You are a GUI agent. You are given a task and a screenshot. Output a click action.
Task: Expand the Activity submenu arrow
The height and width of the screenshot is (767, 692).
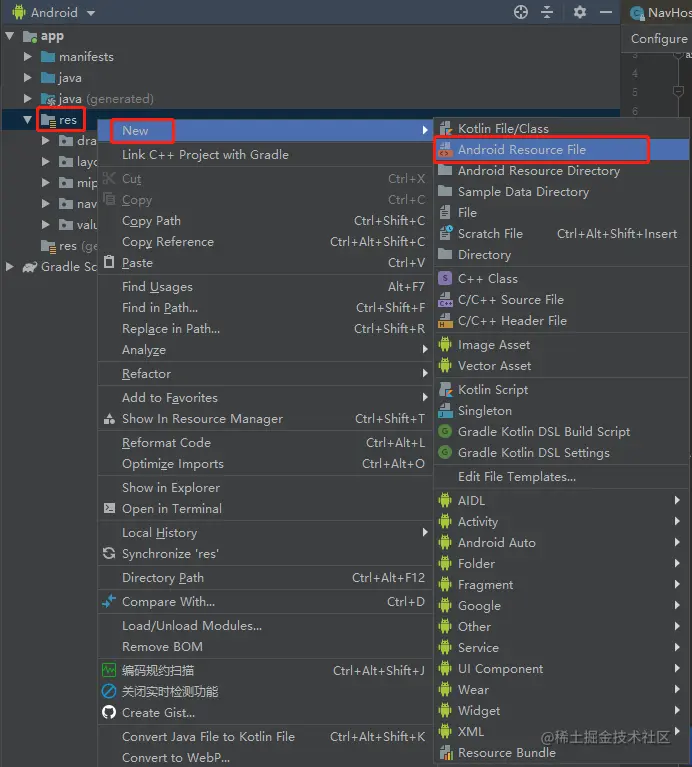point(677,521)
